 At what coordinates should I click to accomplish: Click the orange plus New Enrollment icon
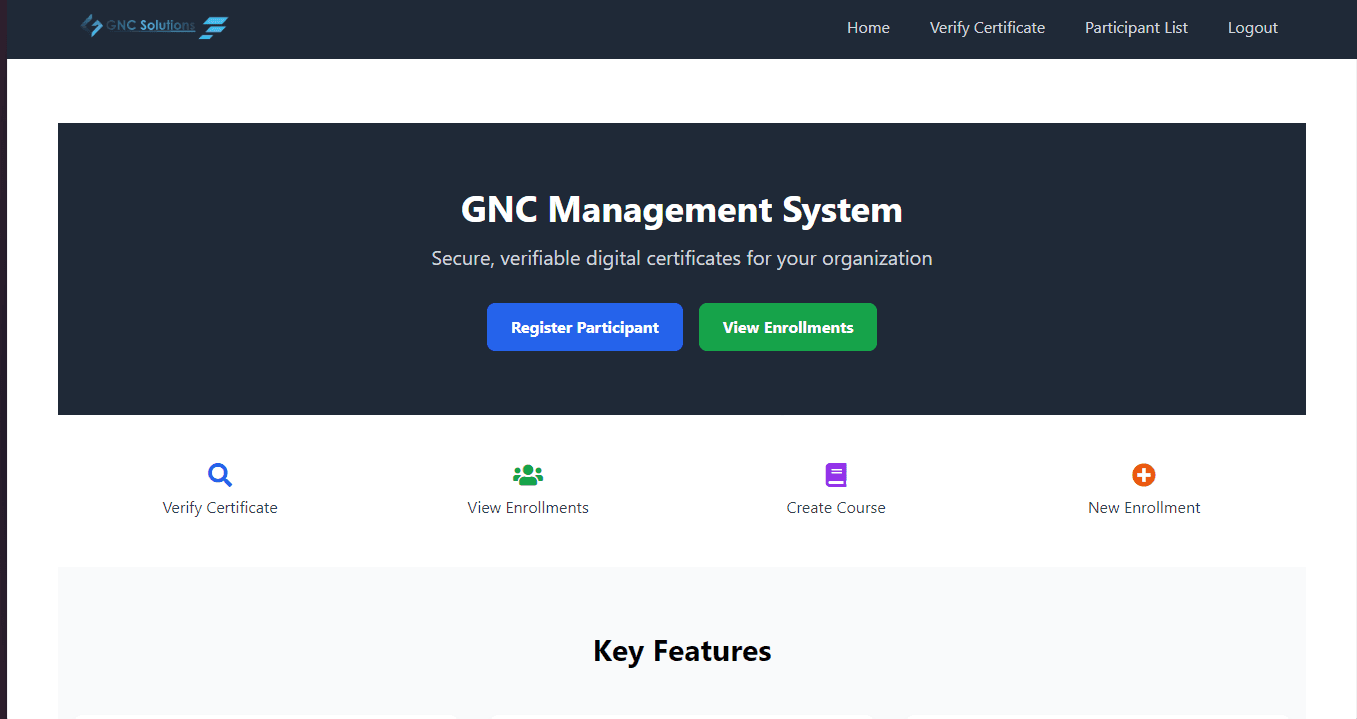[x=1144, y=475]
